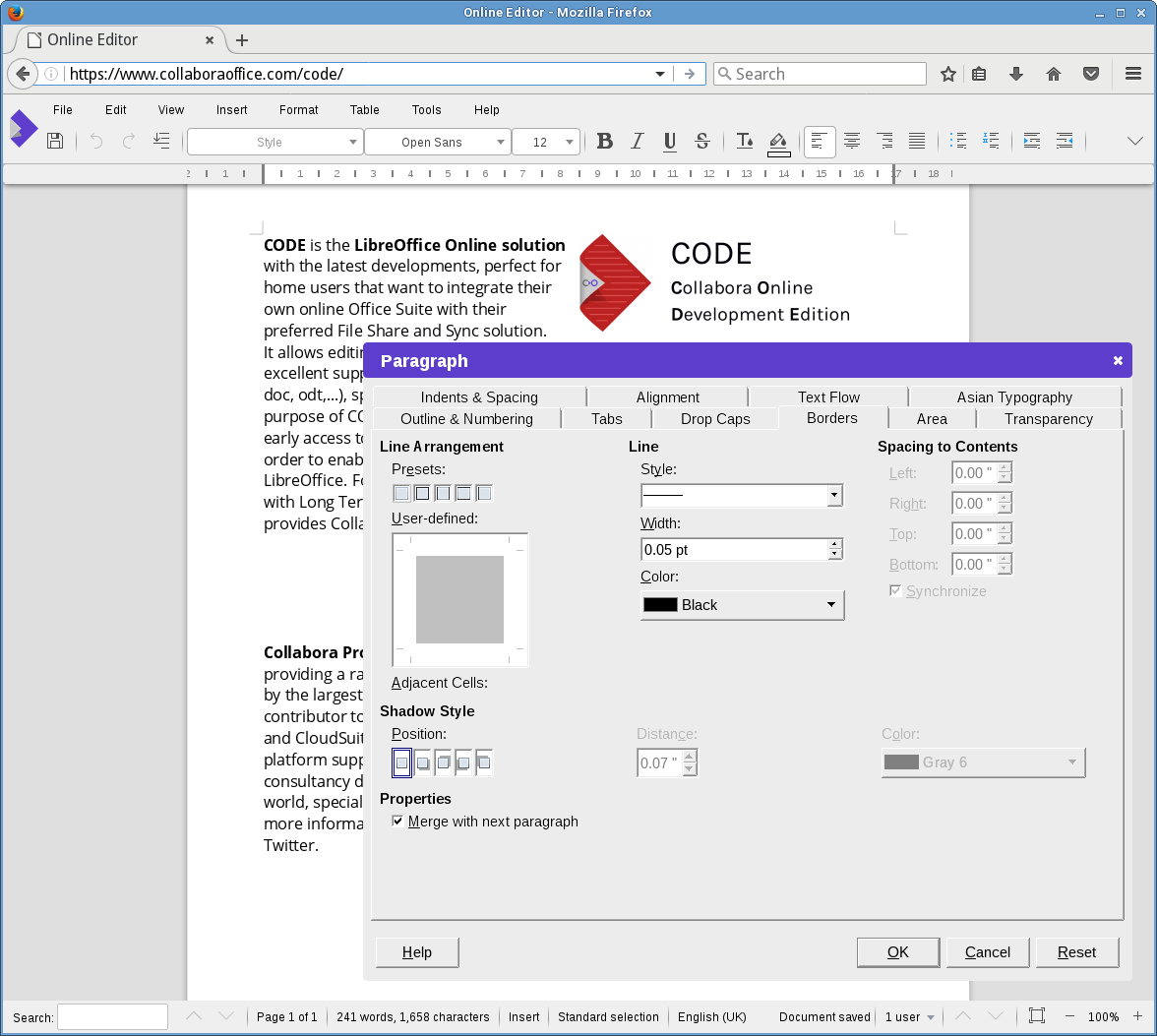Viewport: 1157px width, 1036px height.
Task: Select the Justified alignment icon
Action: (916, 142)
